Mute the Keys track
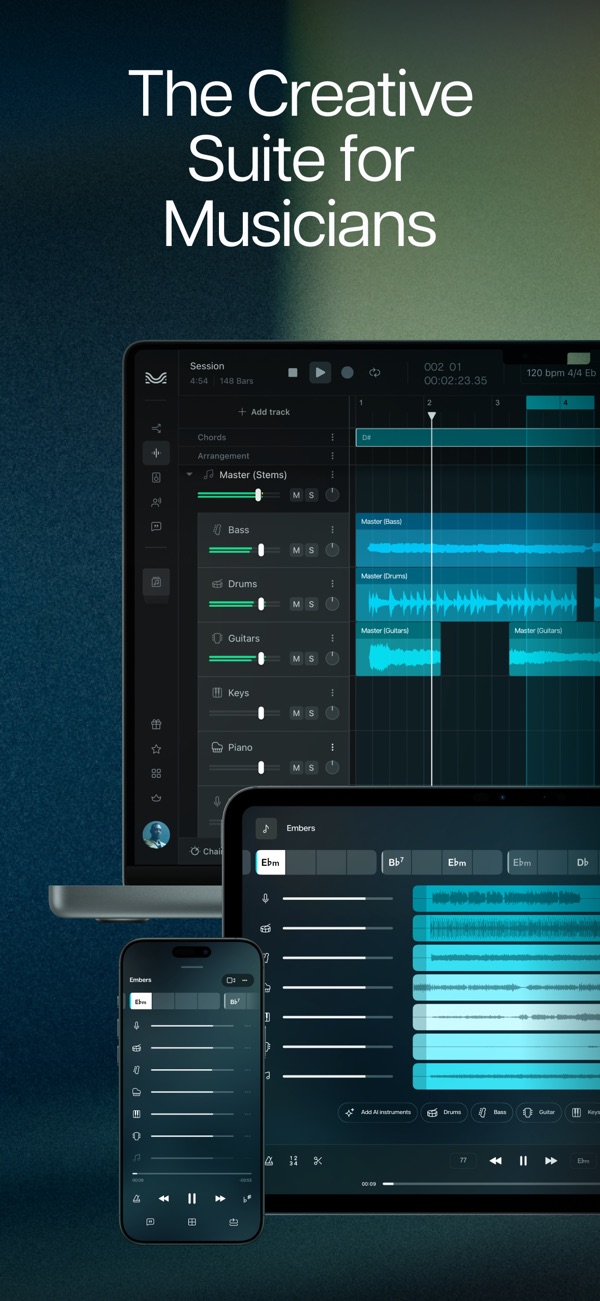The width and height of the screenshot is (600, 1301). click(296, 713)
